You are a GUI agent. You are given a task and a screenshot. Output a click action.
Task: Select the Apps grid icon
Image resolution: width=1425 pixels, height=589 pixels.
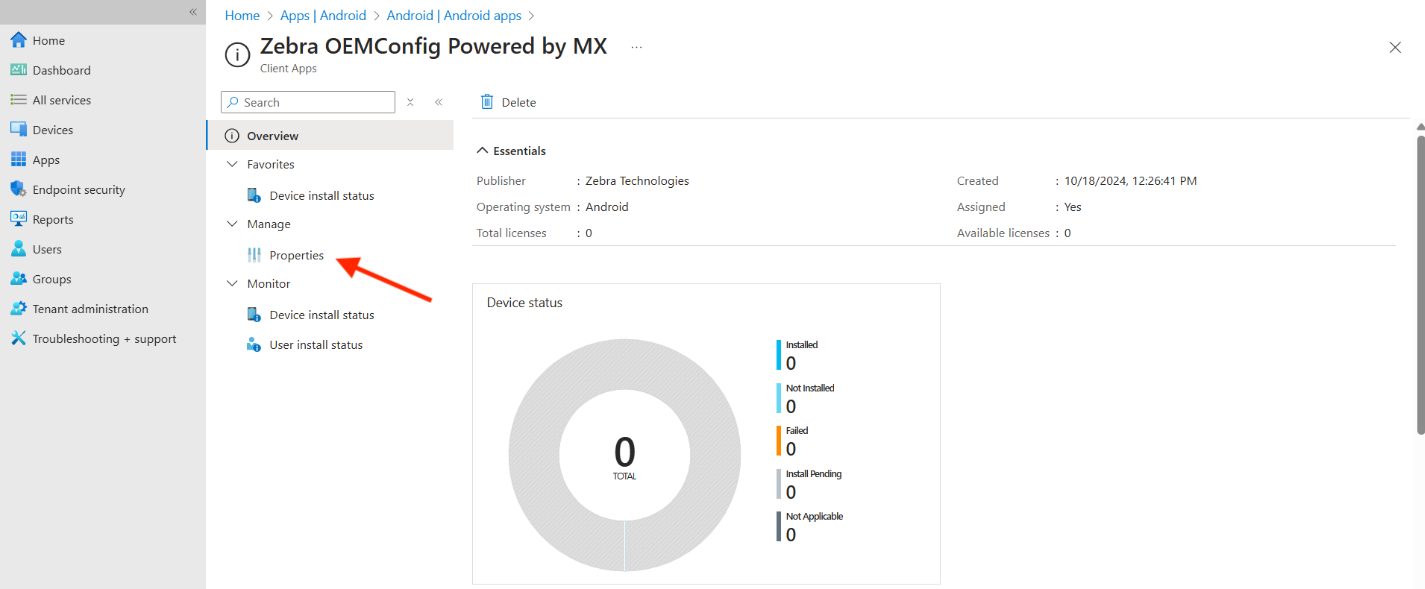18,160
